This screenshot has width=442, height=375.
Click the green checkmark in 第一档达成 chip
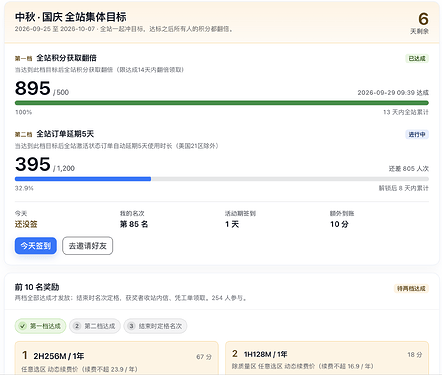[x=22, y=326]
